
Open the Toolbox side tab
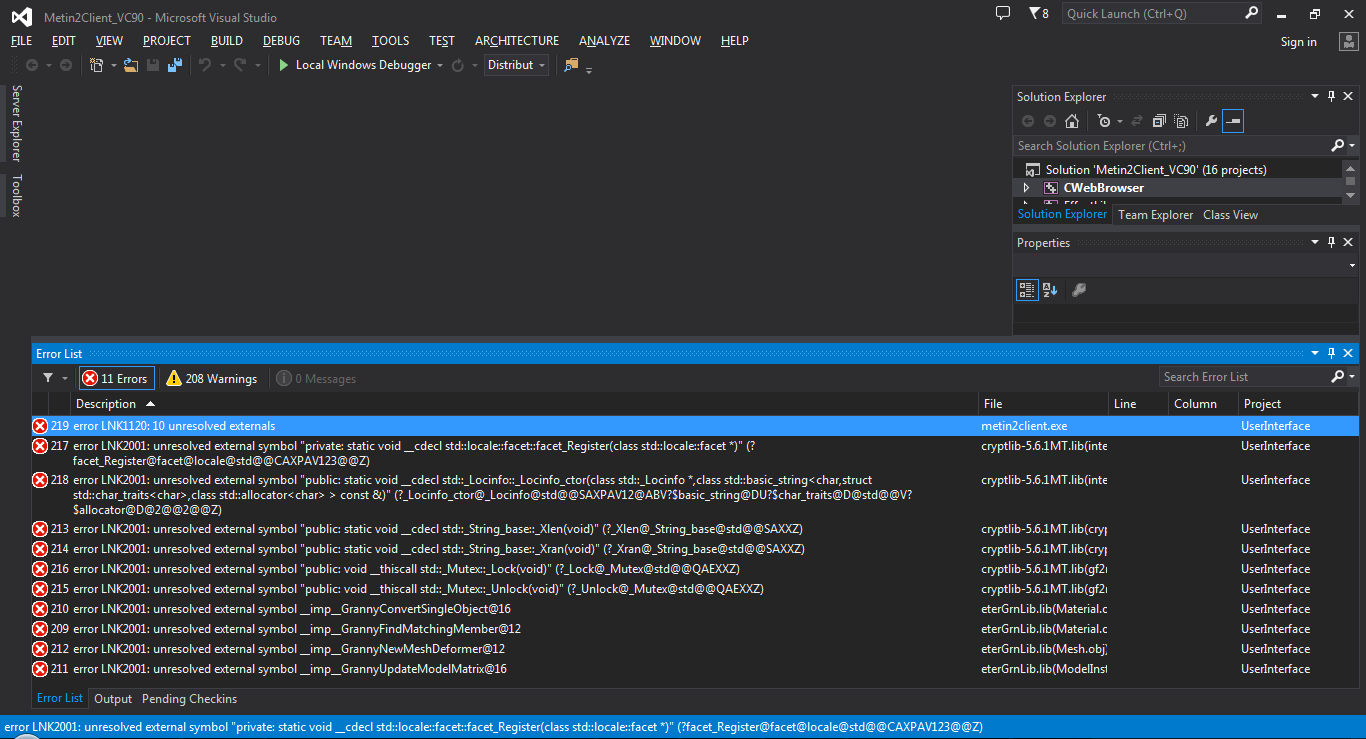[x=16, y=196]
